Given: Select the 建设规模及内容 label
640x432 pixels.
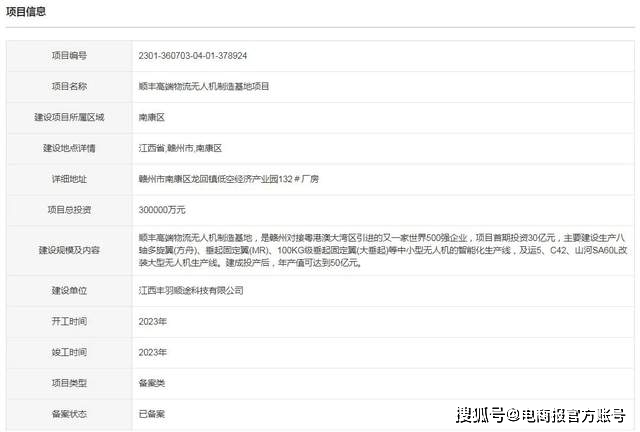Looking at the screenshot, I should (69, 250).
